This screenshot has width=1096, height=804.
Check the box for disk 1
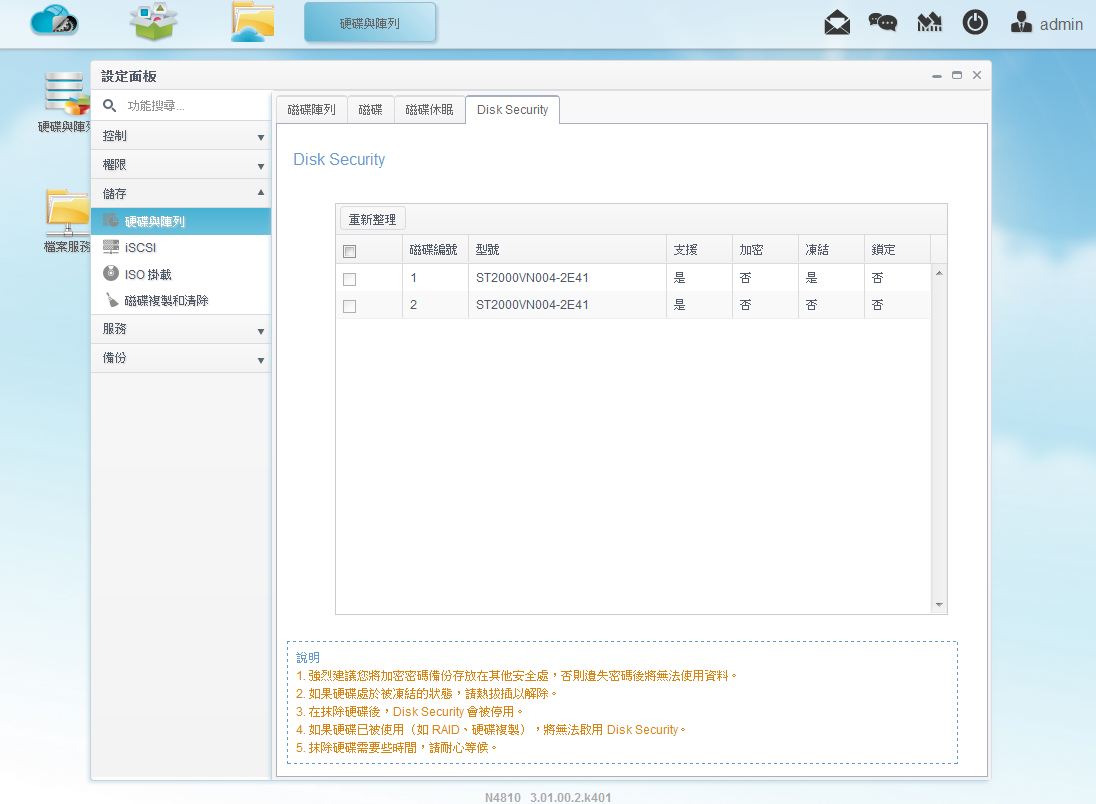click(349, 279)
